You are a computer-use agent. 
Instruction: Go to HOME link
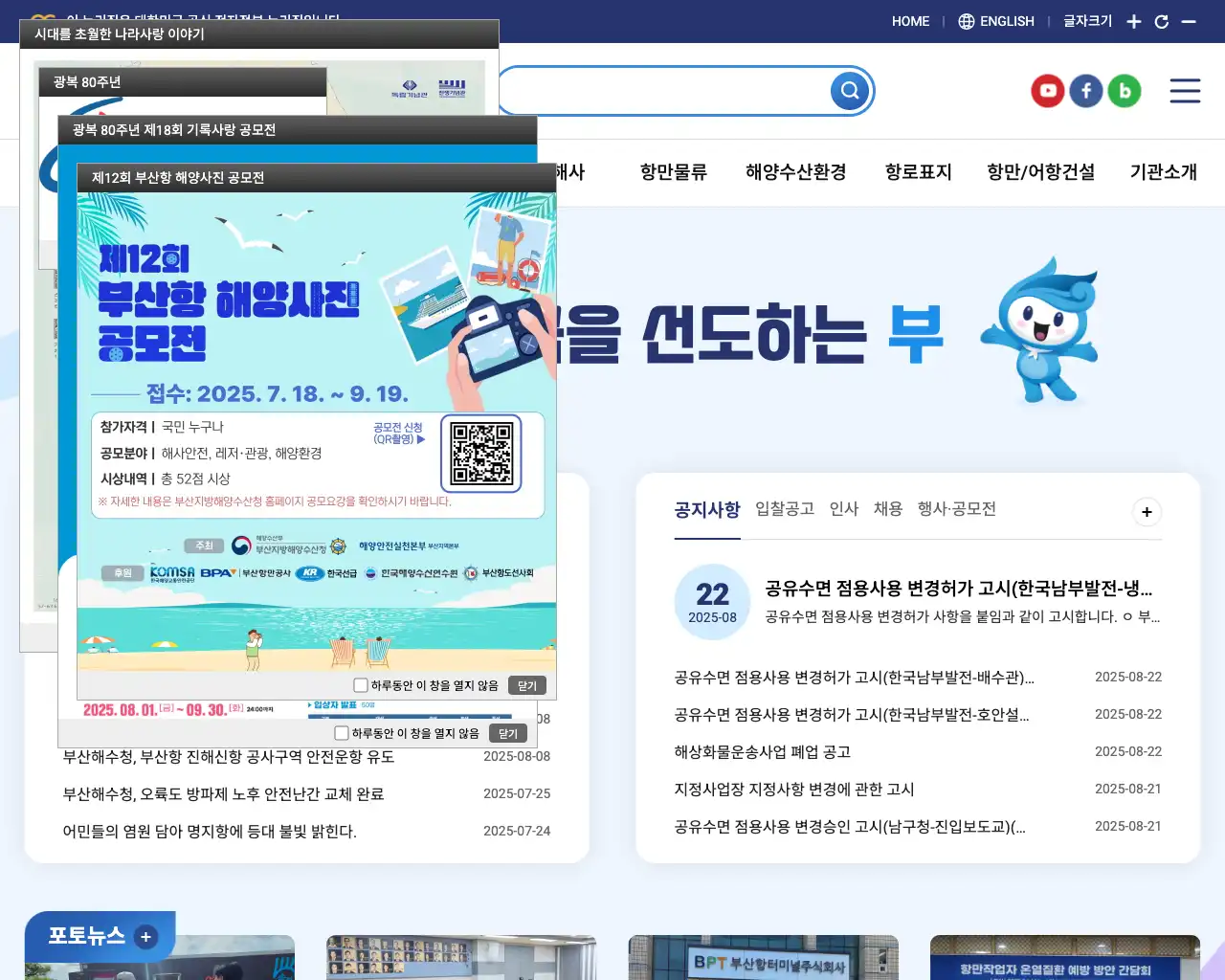910,21
